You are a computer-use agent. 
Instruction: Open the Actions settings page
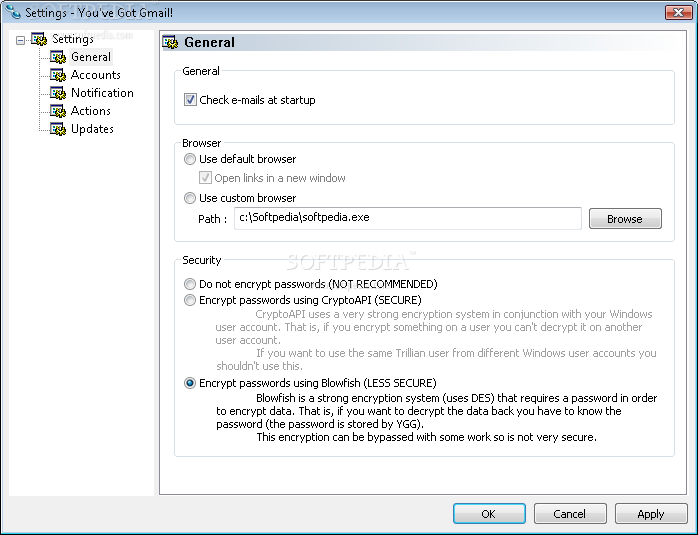(x=91, y=111)
